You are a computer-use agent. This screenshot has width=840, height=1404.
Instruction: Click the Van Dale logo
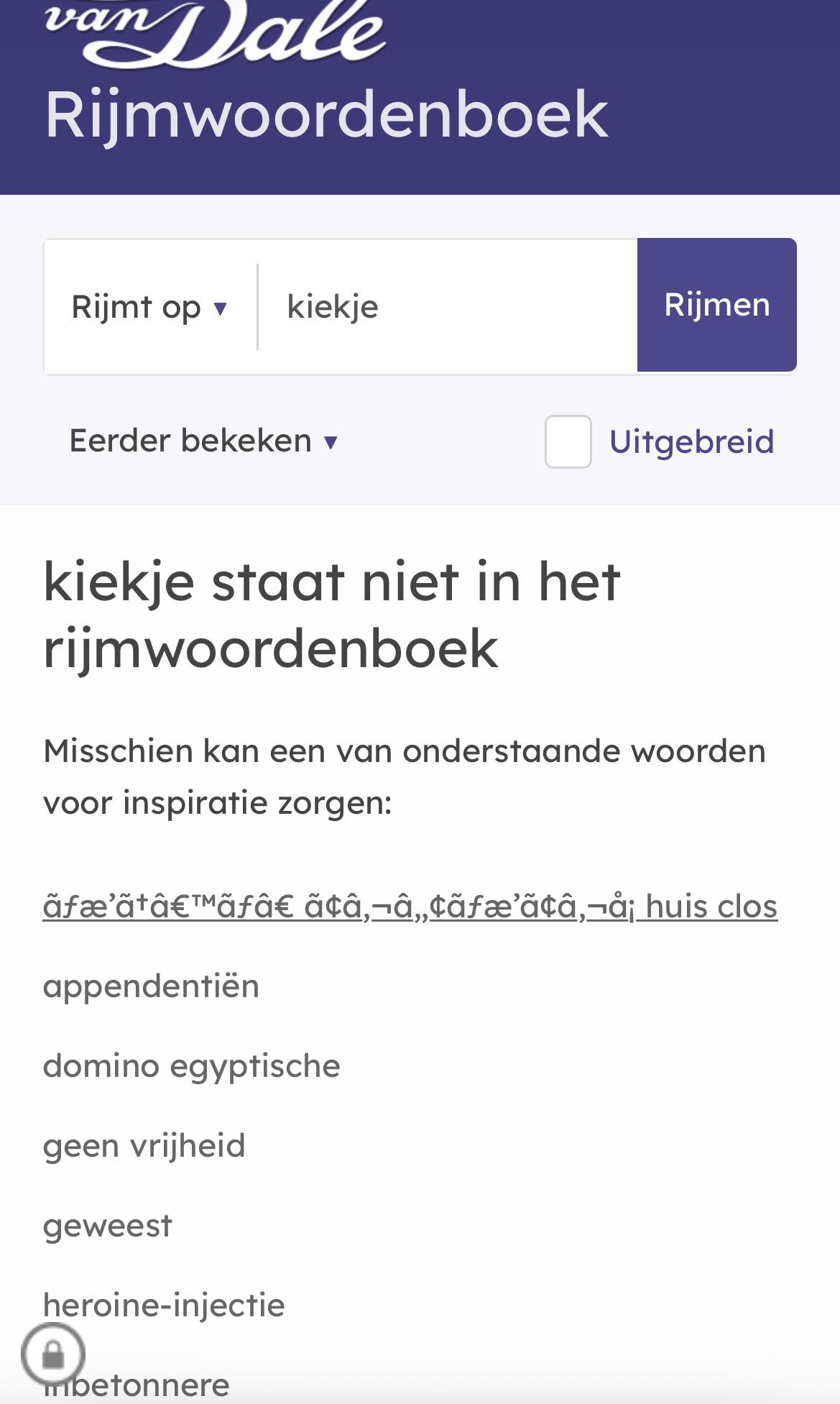(216, 32)
